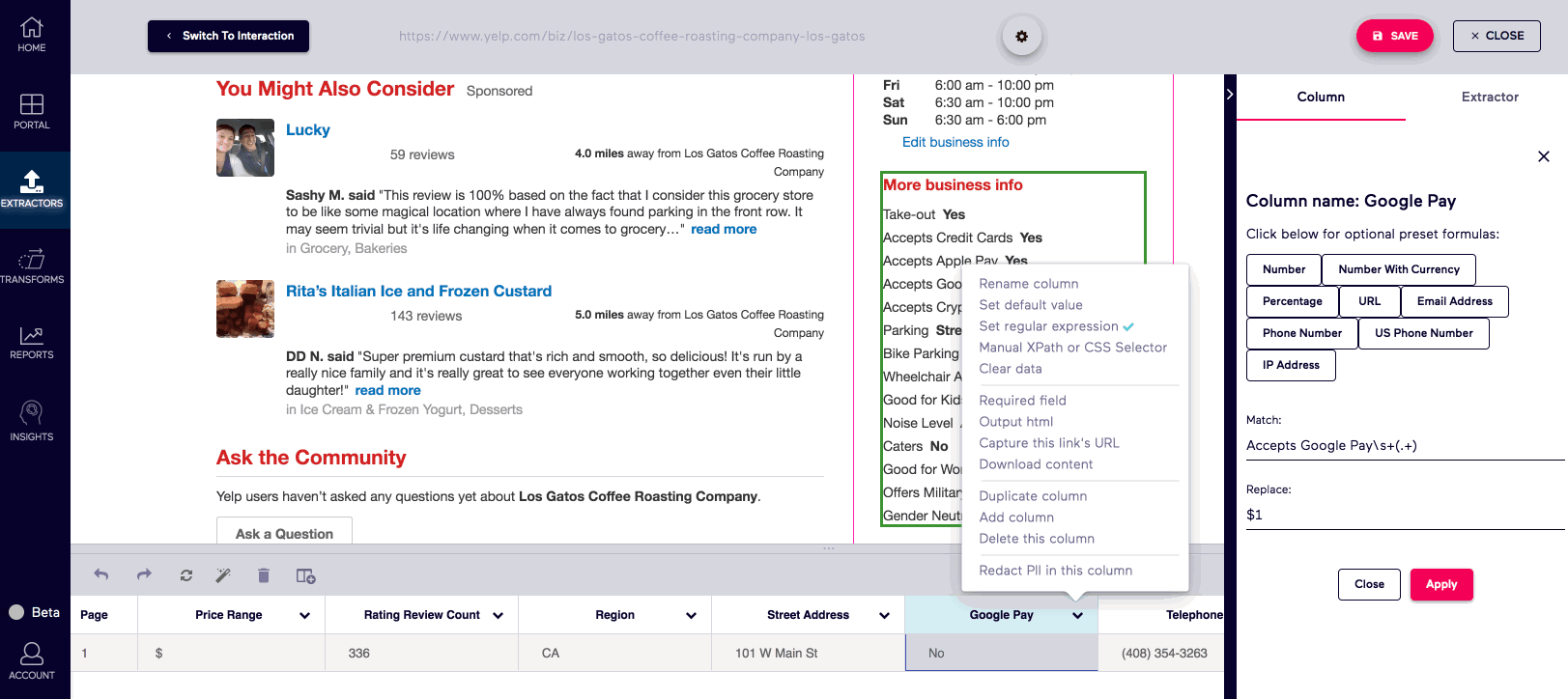
Task: Select the IP Address preset
Action: [1291, 365]
